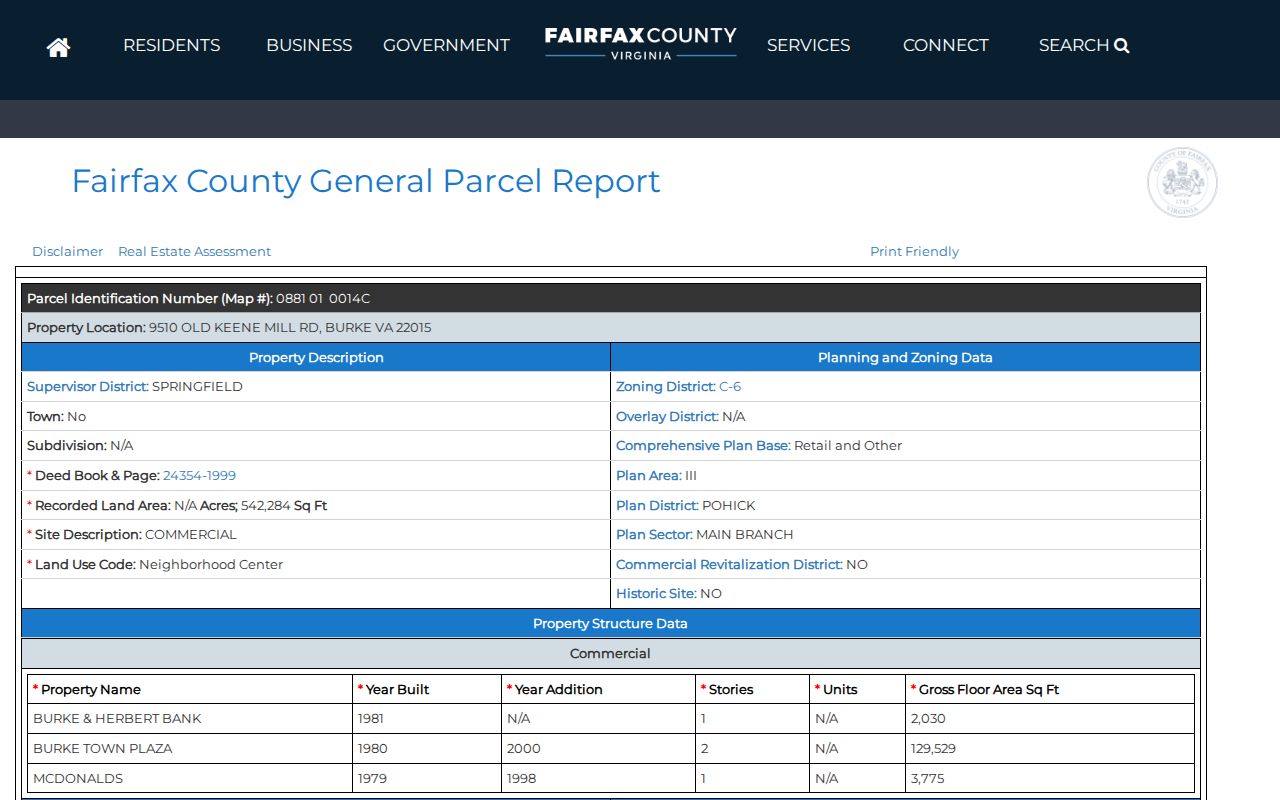Open the Comprehensive Plan Base link
1280x800 pixels.
[x=702, y=445]
